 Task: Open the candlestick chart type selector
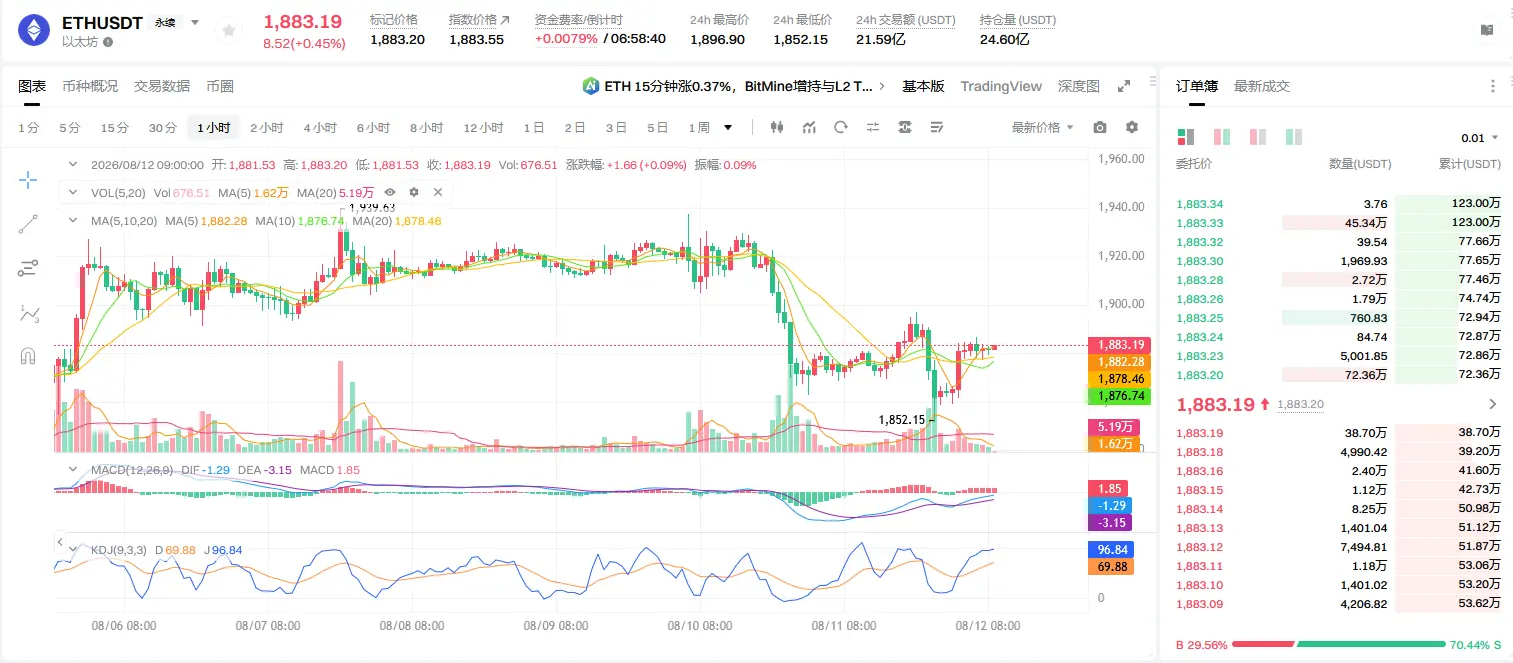click(x=777, y=127)
